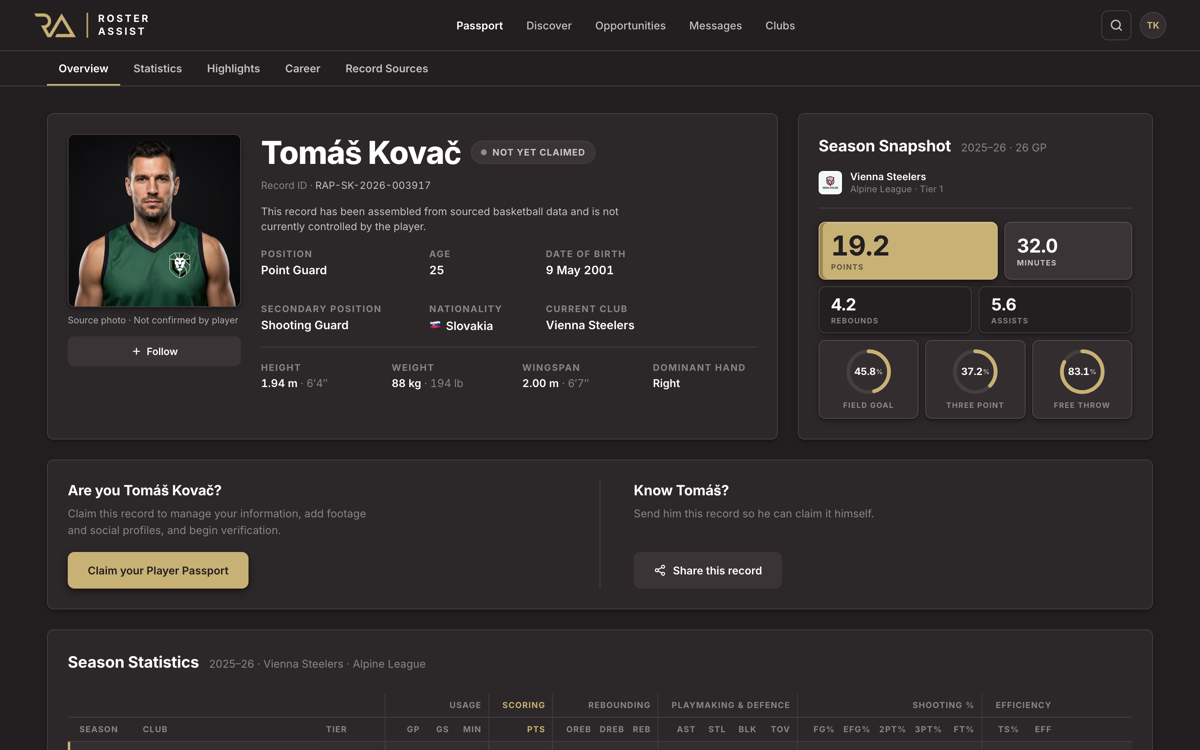Click the PTS column header

[x=536, y=729]
